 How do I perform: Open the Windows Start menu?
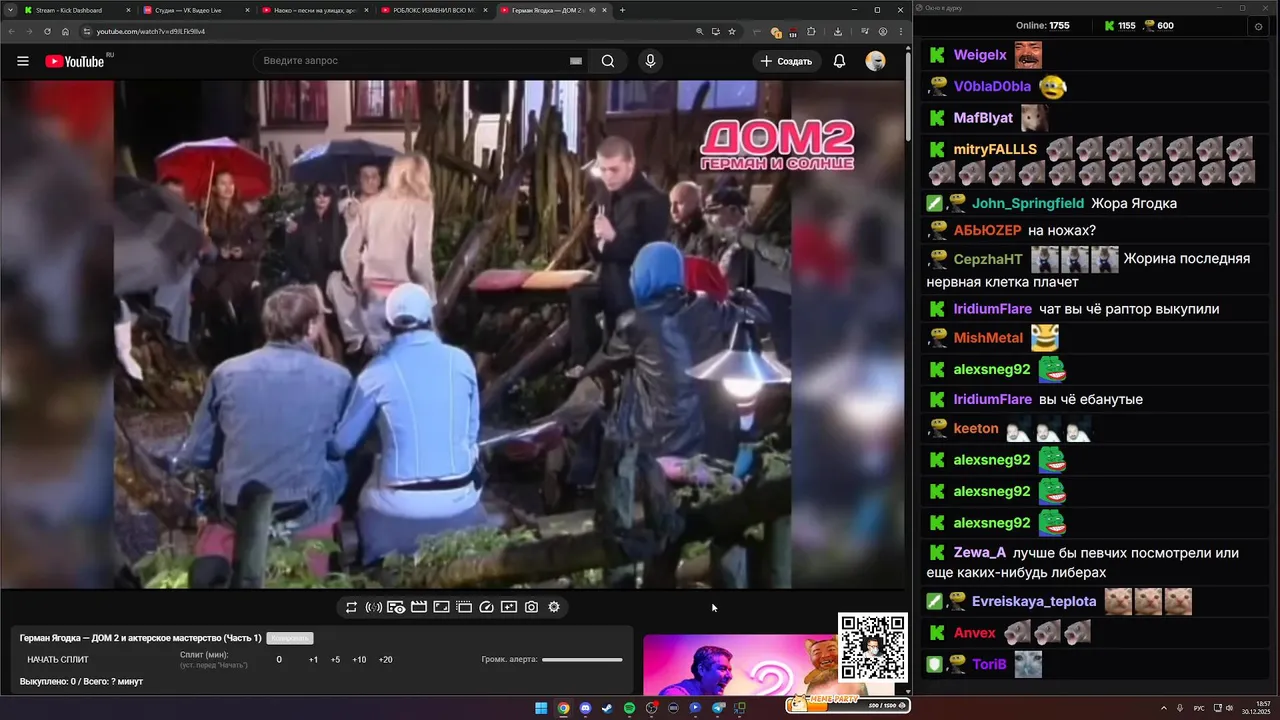541,708
